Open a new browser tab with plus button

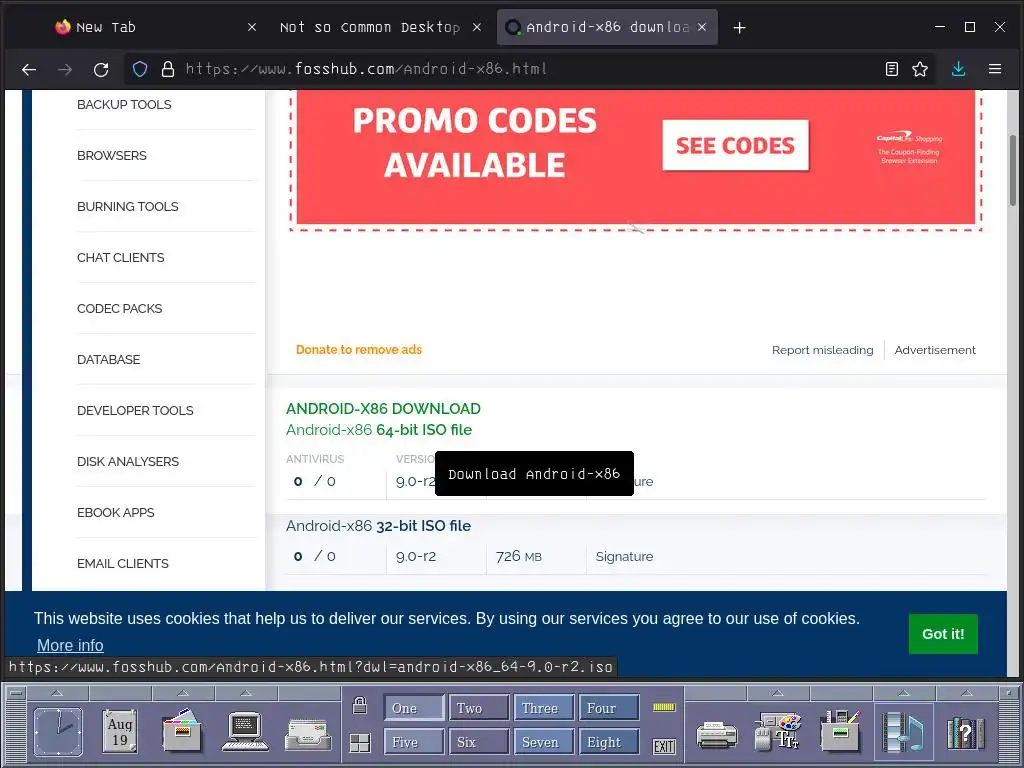(739, 27)
